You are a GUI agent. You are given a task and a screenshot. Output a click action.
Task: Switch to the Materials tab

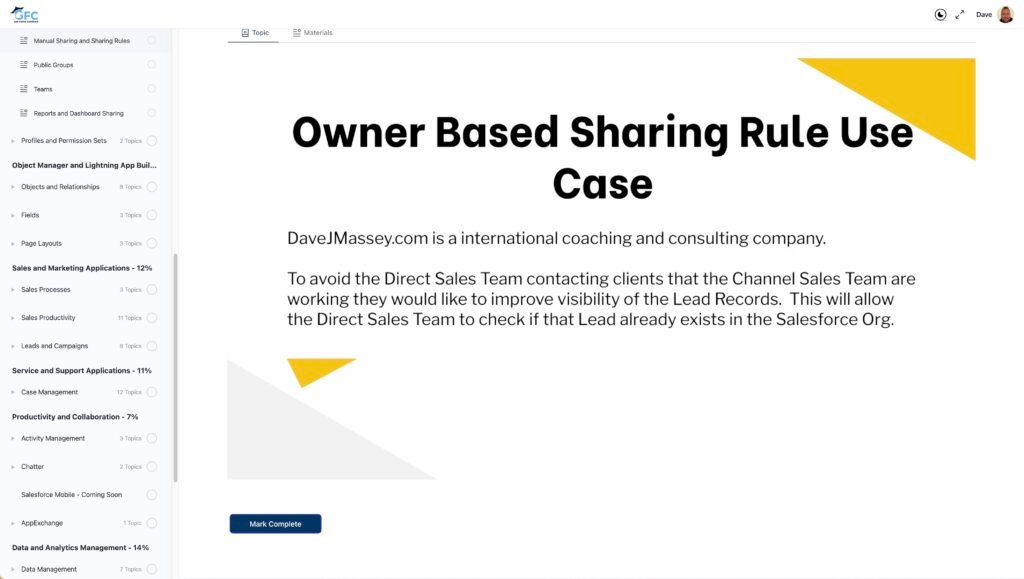pos(313,33)
